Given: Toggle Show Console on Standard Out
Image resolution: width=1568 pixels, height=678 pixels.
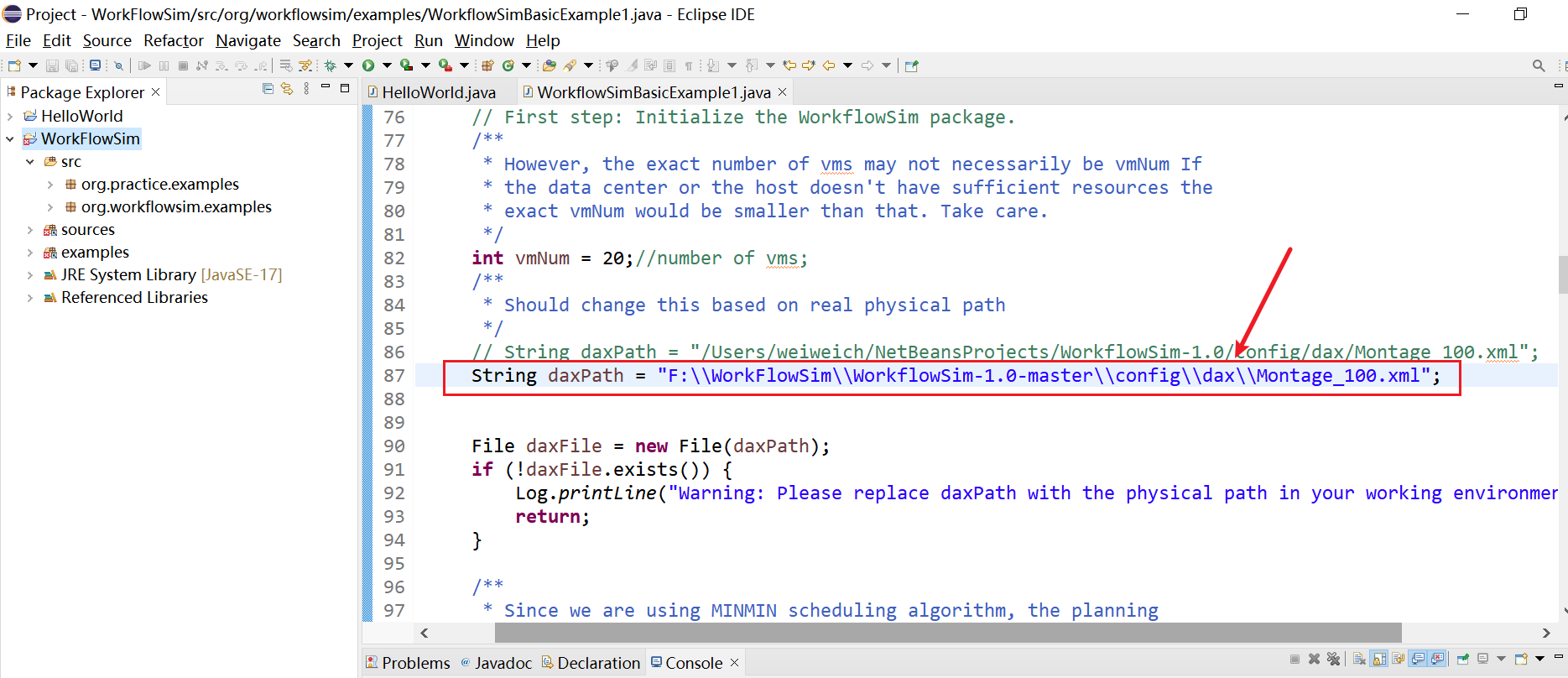Looking at the screenshot, I should tap(1418, 659).
